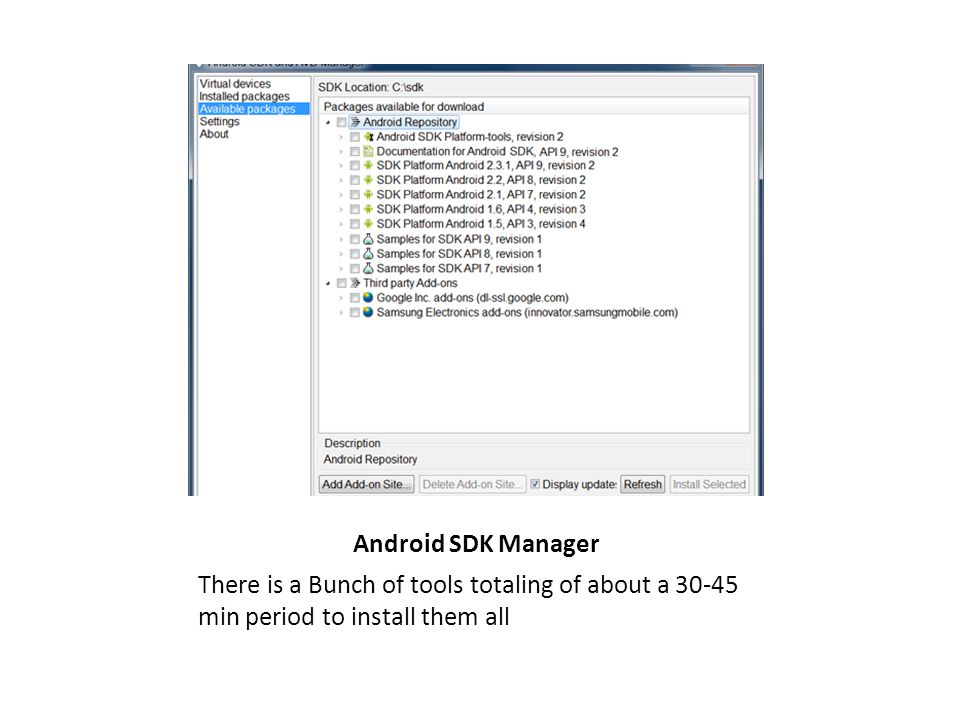Check the Samples for SDK API 7 checkbox
960x720 pixels.
coord(354,269)
